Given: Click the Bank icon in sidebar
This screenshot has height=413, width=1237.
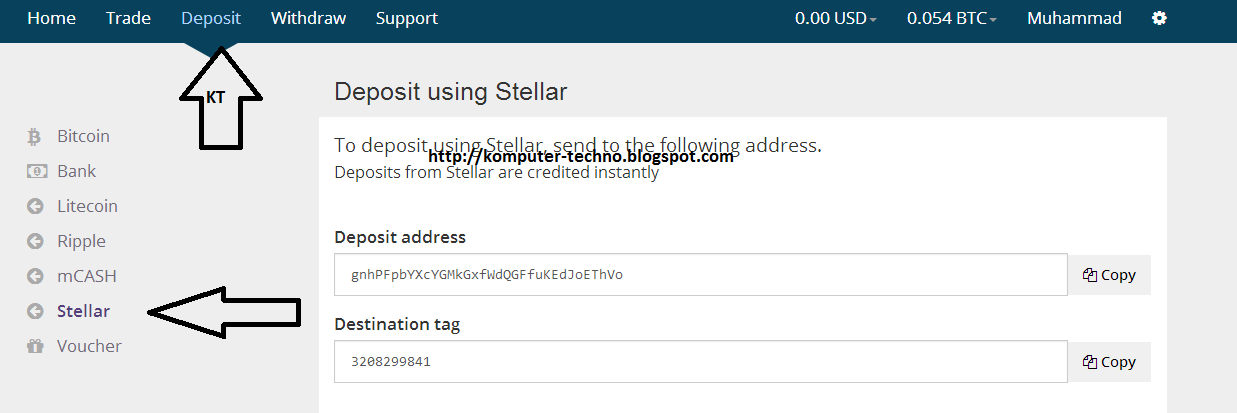Looking at the screenshot, I should (x=36, y=172).
